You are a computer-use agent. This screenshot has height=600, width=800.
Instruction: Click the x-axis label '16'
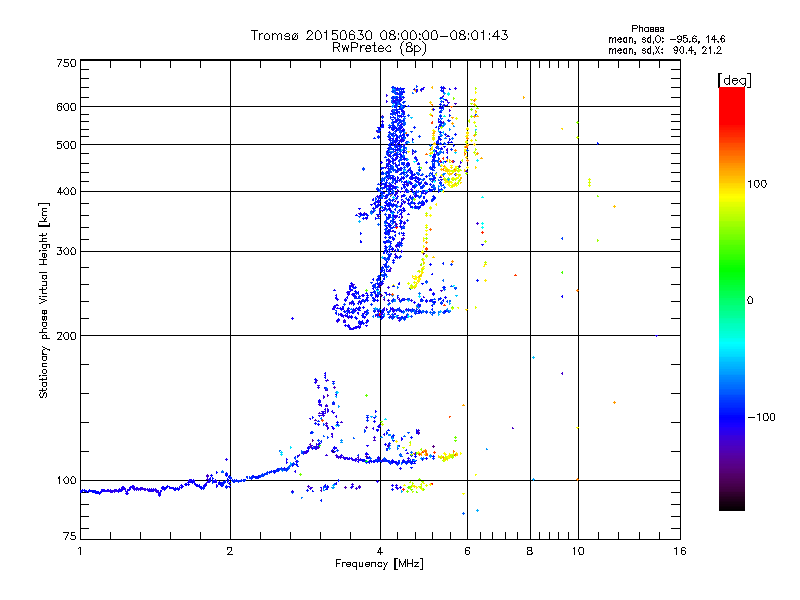[x=680, y=551]
